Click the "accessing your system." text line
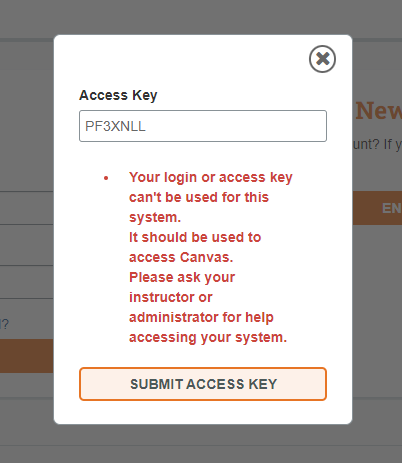This screenshot has height=463, width=402. (208, 337)
